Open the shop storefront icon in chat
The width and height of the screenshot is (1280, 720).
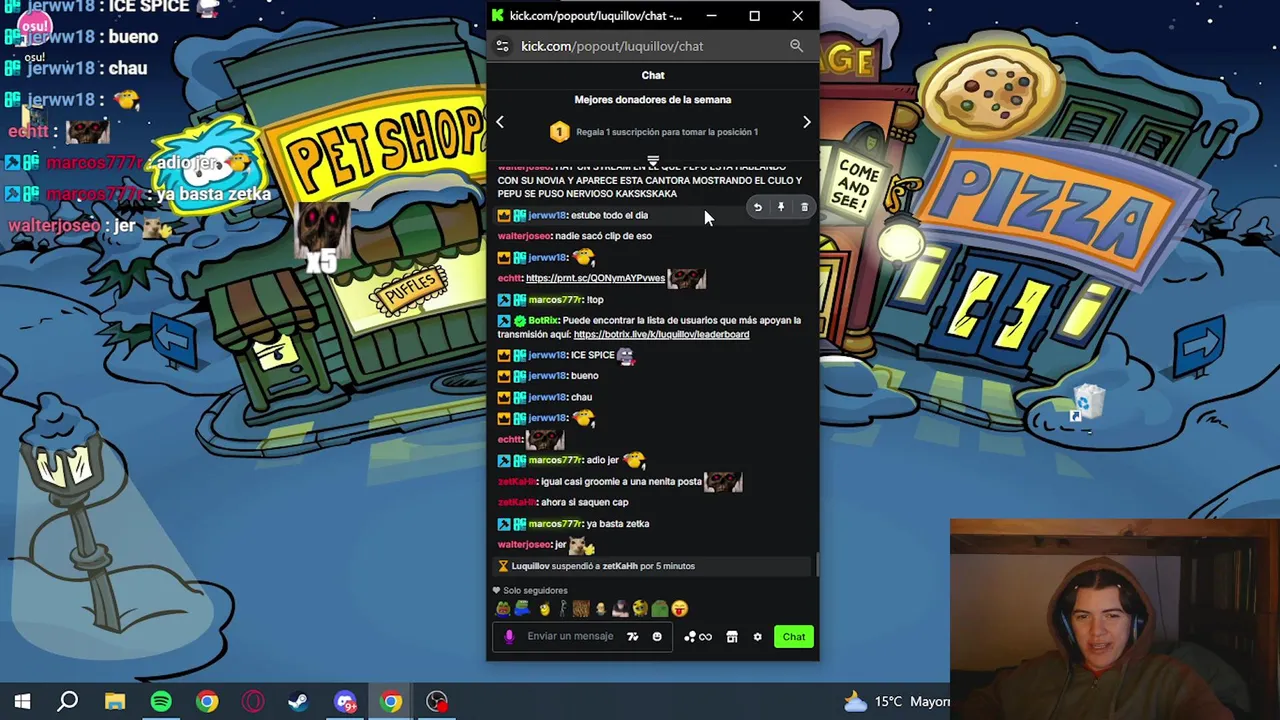point(732,637)
